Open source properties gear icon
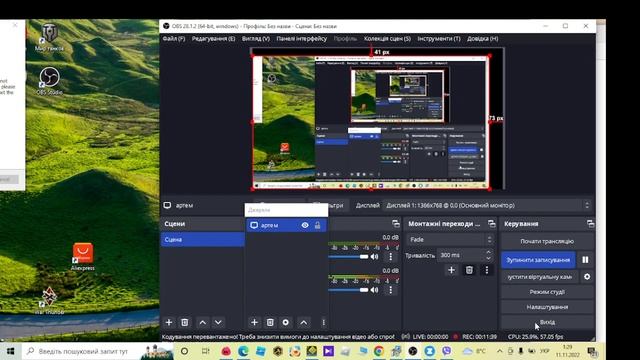Viewport: 640px width, 360px height. pyautogui.click(x=286, y=322)
